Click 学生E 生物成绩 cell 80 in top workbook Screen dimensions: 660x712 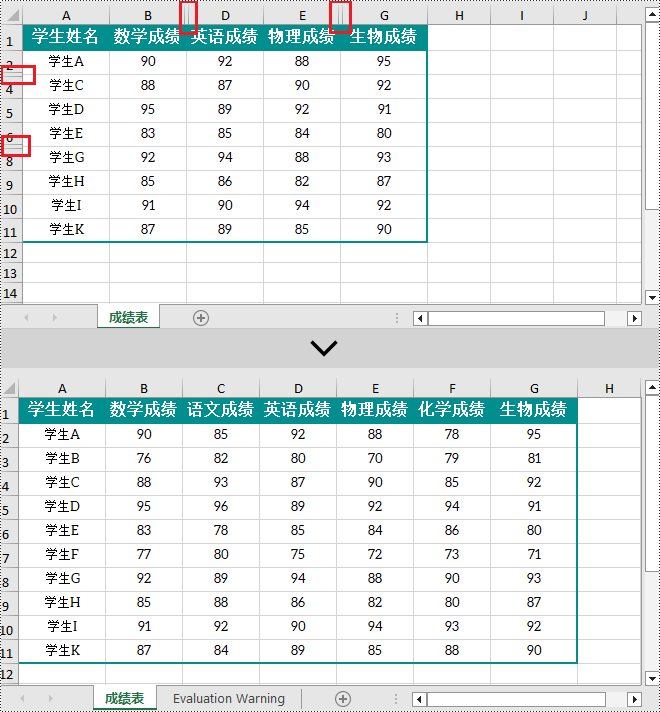tap(384, 134)
